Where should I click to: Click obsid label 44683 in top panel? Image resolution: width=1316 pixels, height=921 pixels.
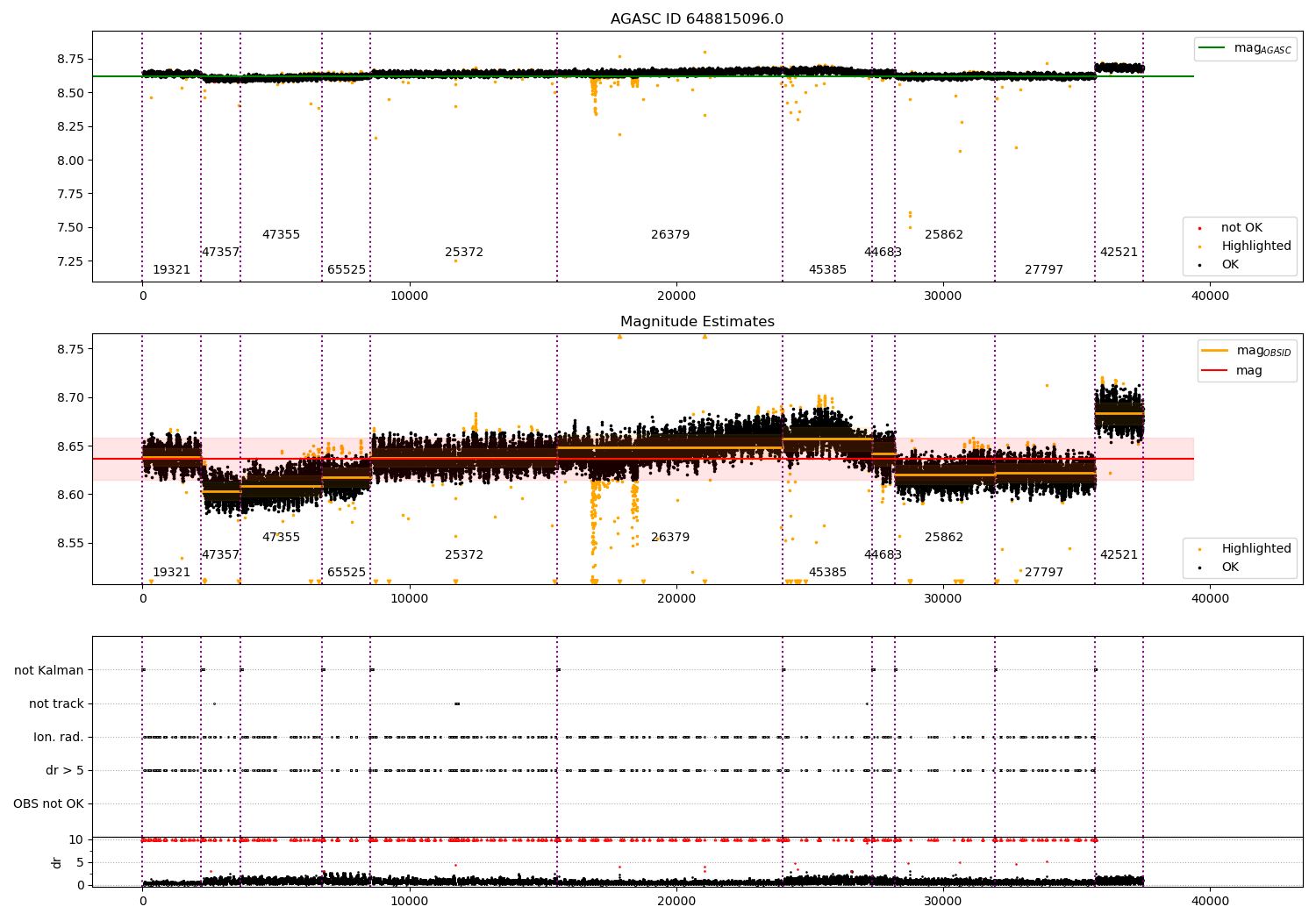(x=883, y=253)
